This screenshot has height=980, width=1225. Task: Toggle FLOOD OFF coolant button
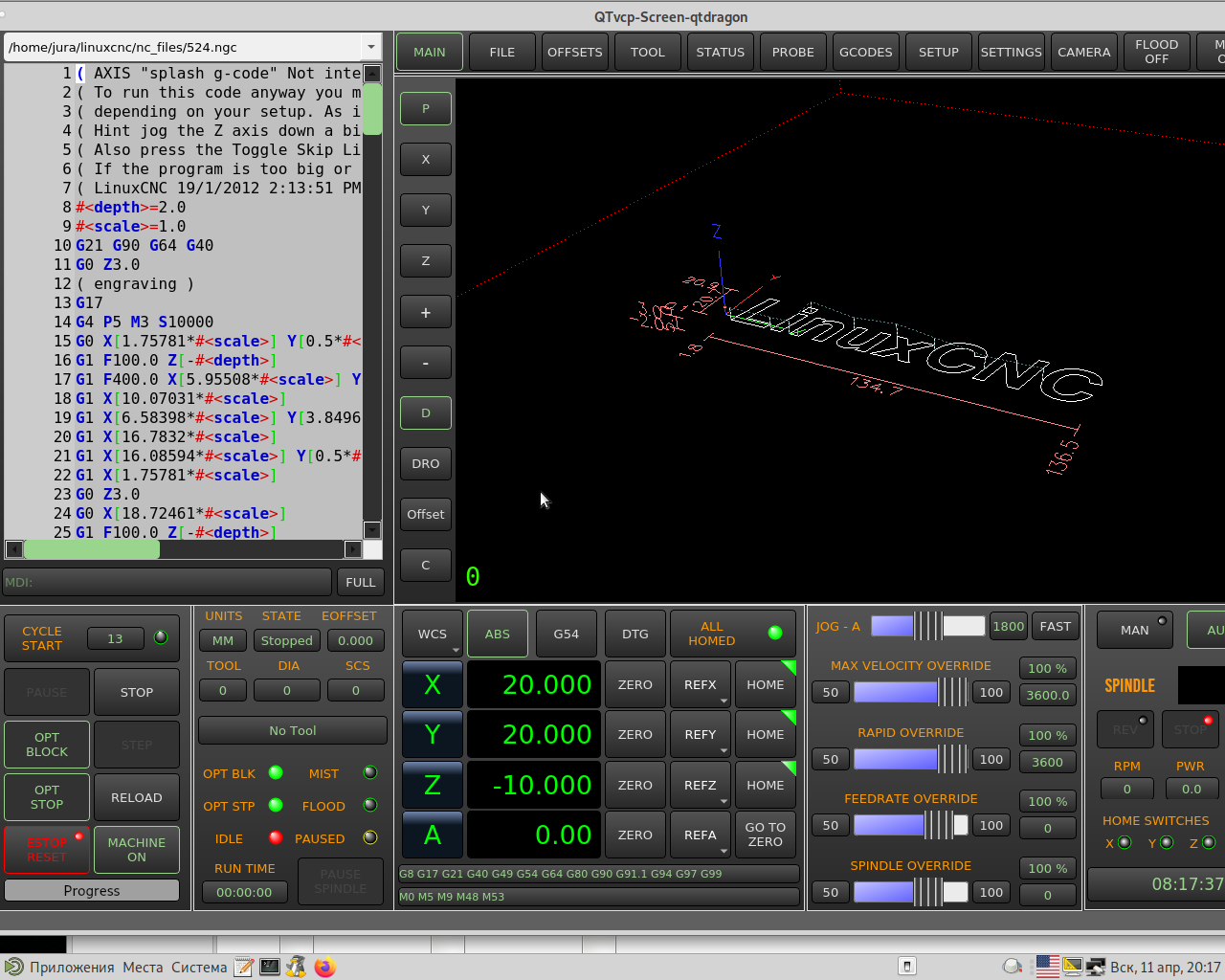[1156, 52]
